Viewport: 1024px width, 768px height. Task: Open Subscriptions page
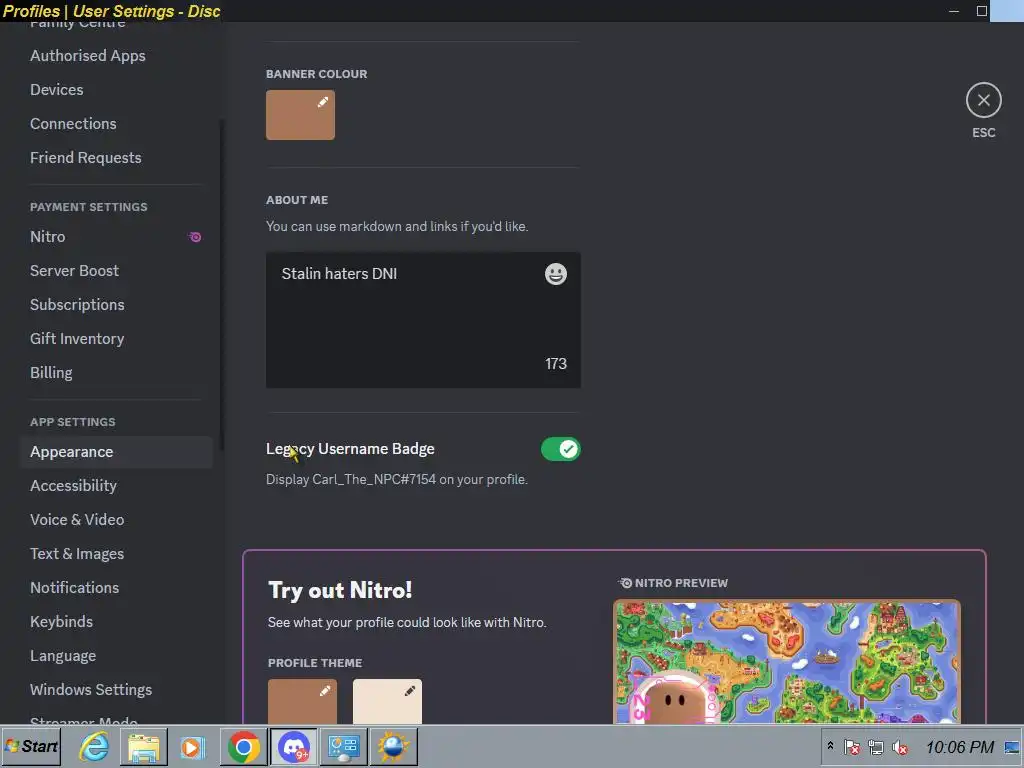click(x=77, y=304)
